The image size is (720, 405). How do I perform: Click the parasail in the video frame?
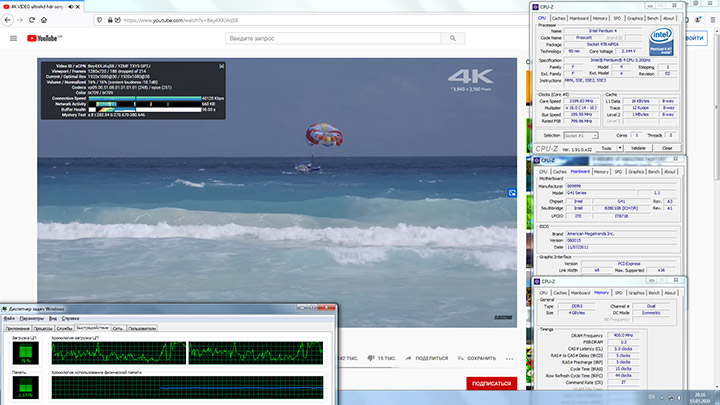tap(324, 134)
